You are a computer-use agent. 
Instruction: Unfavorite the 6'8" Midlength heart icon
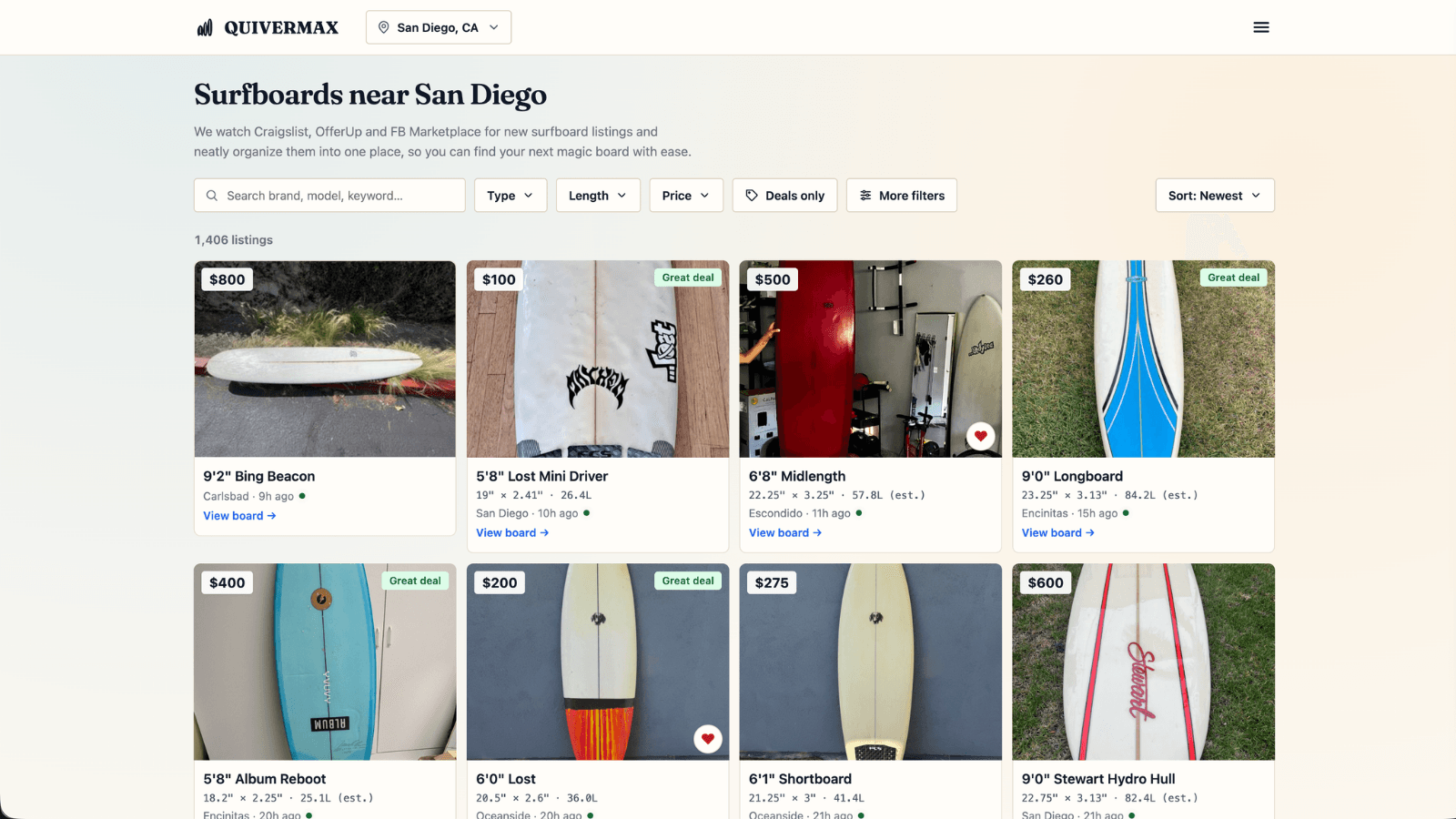980,436
